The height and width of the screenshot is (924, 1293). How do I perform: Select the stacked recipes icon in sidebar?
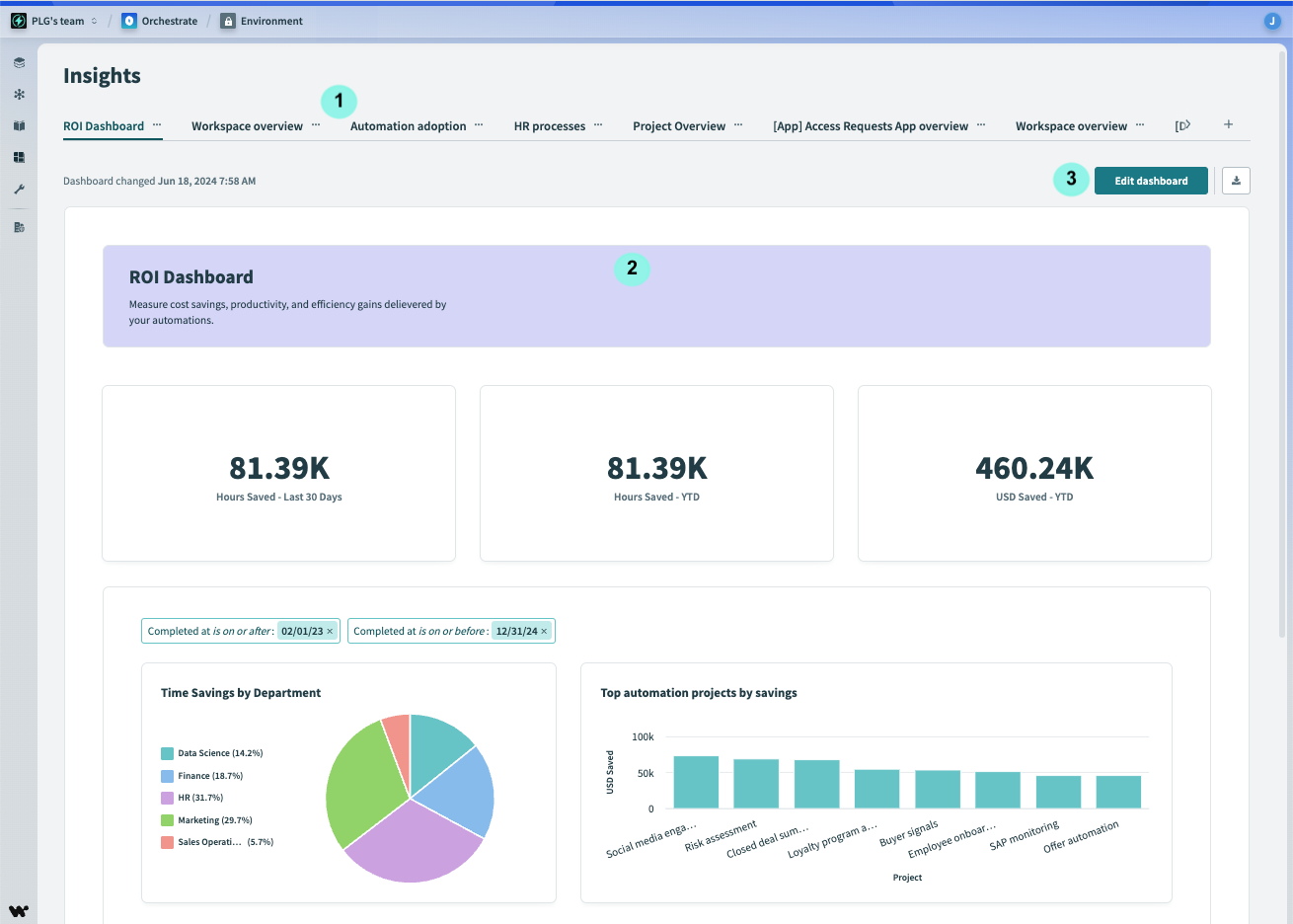click(x=19, y=61)
